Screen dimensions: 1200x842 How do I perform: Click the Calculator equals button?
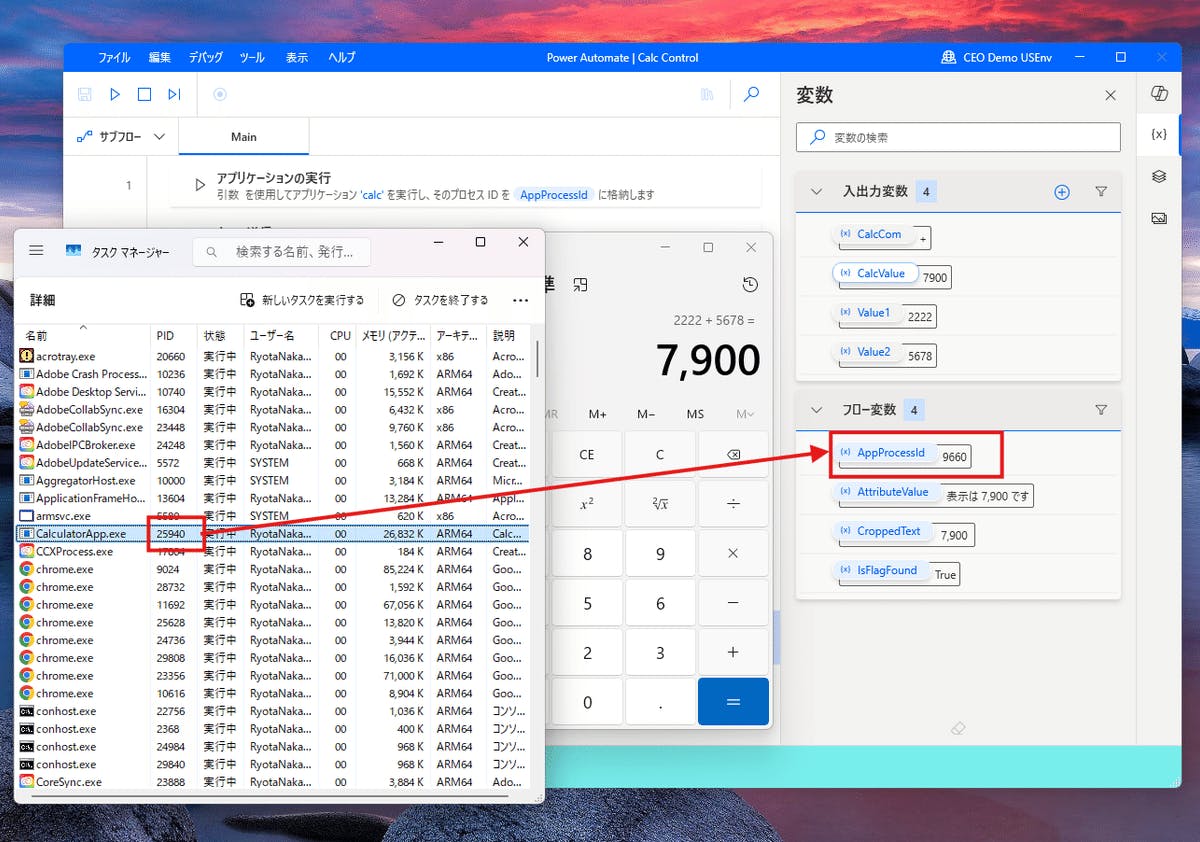[733, 702]
